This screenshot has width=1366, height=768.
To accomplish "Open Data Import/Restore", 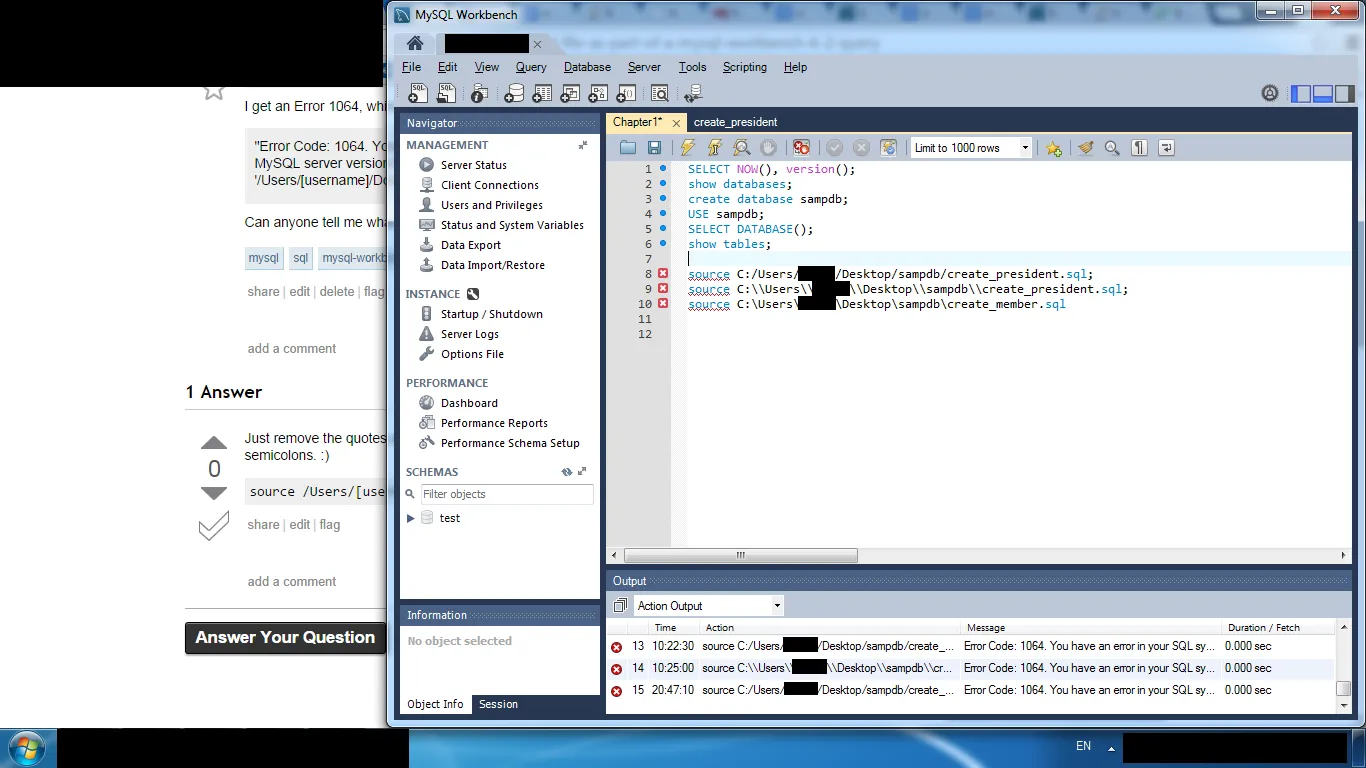I will coord(493,265).
